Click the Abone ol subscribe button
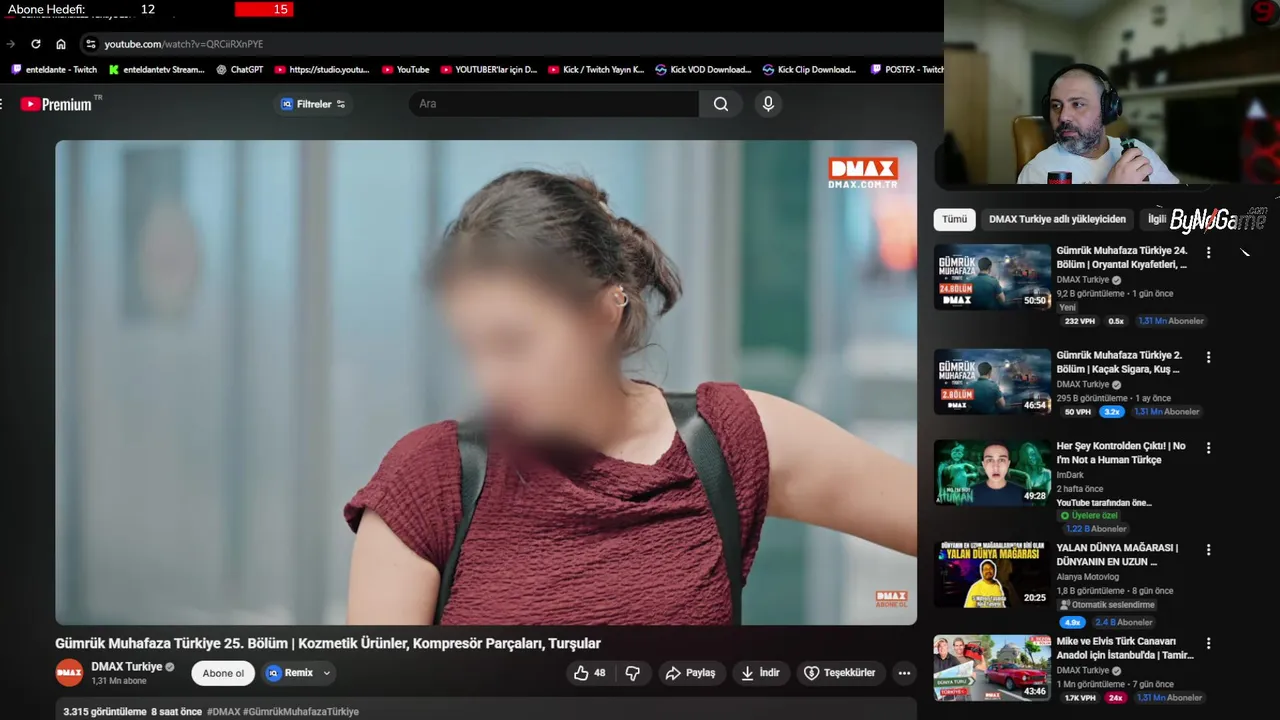This screenshot has height=720, width=1280. 223,673
